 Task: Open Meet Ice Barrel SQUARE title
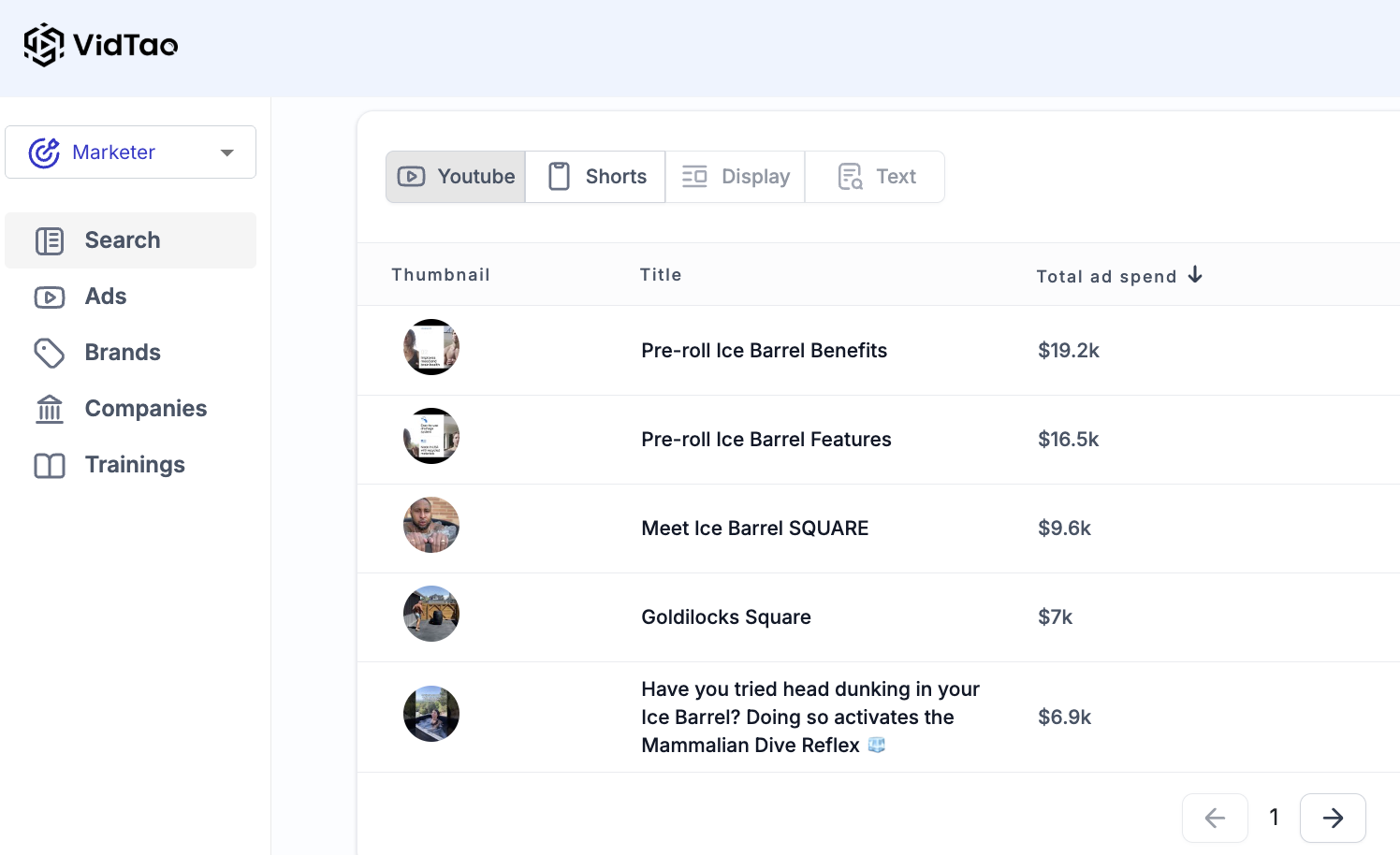[755, 529]
